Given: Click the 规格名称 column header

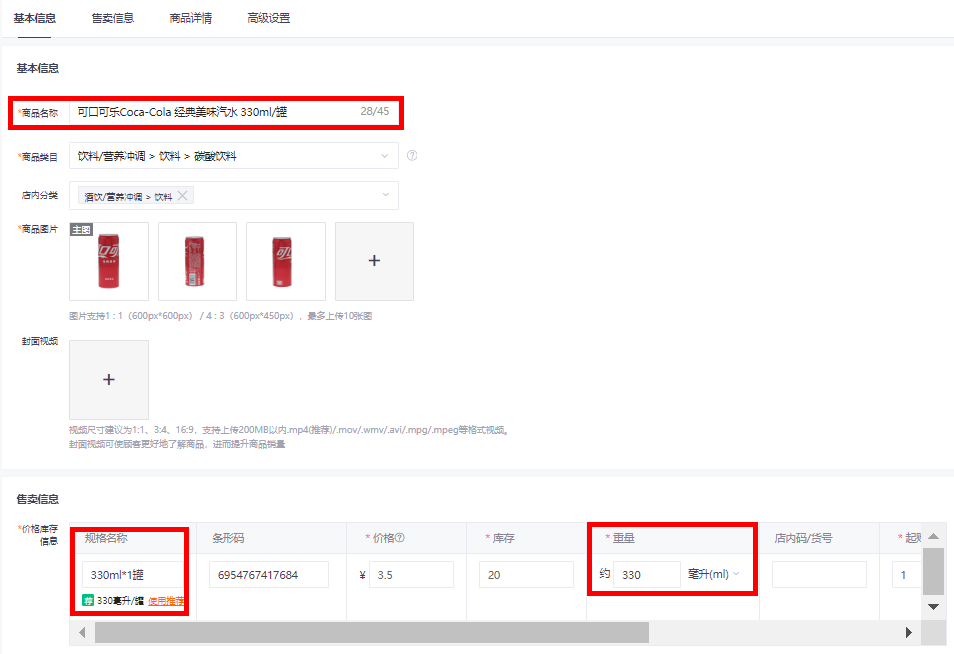Looking at the screenshot, I should pyautogui.click(x=106, y=538).
